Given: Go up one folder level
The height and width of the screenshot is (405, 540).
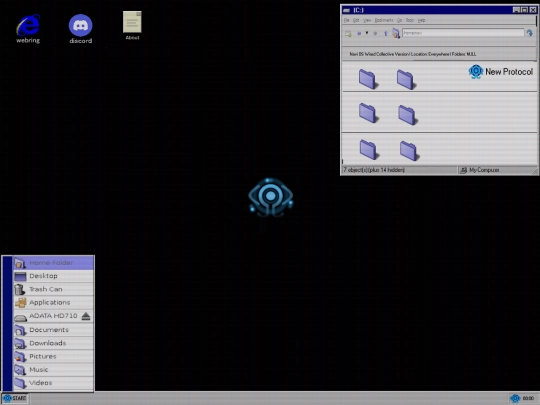Looking at the screenshot, I should (x=386, y=33).
